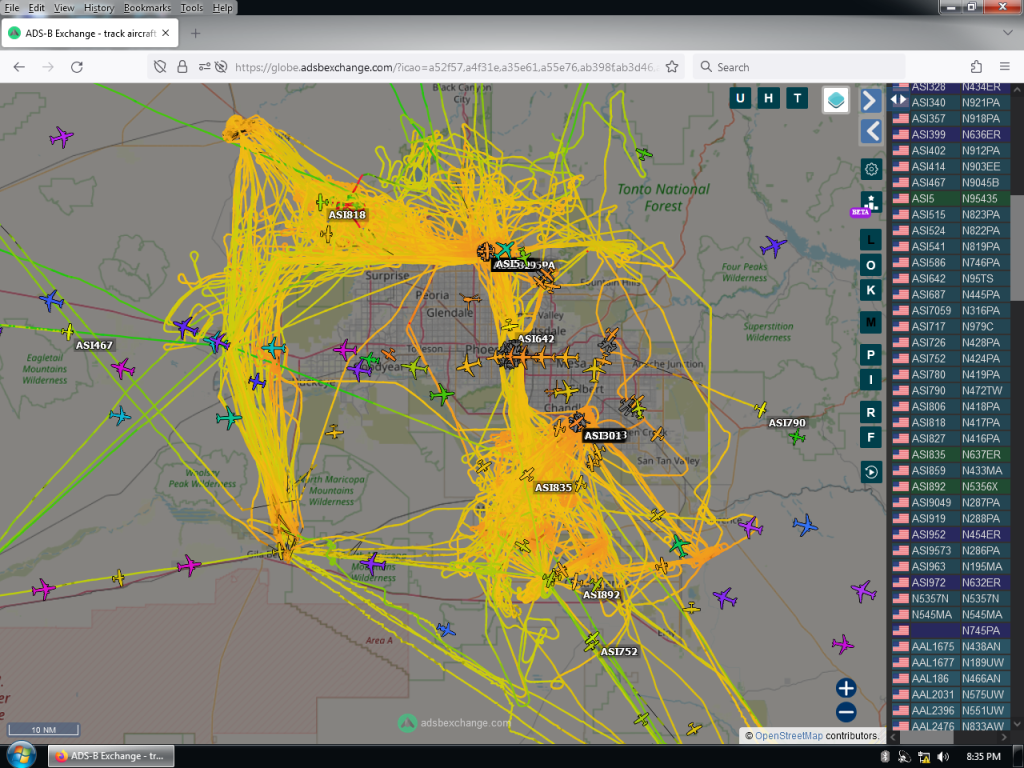The width and height of the screenshot is (1024, 768).
Task: Click the ASI642 map label
Action: click(536, 339)
